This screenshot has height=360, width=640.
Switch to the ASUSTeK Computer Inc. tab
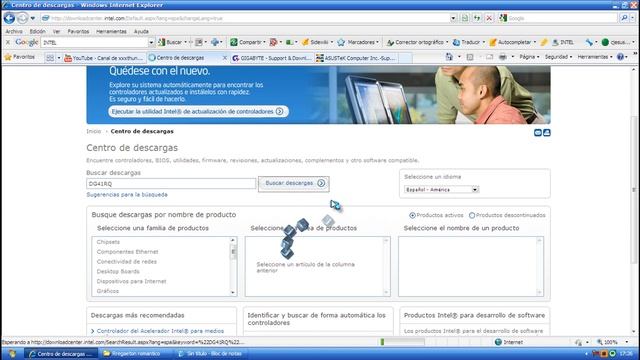(356, 58)
